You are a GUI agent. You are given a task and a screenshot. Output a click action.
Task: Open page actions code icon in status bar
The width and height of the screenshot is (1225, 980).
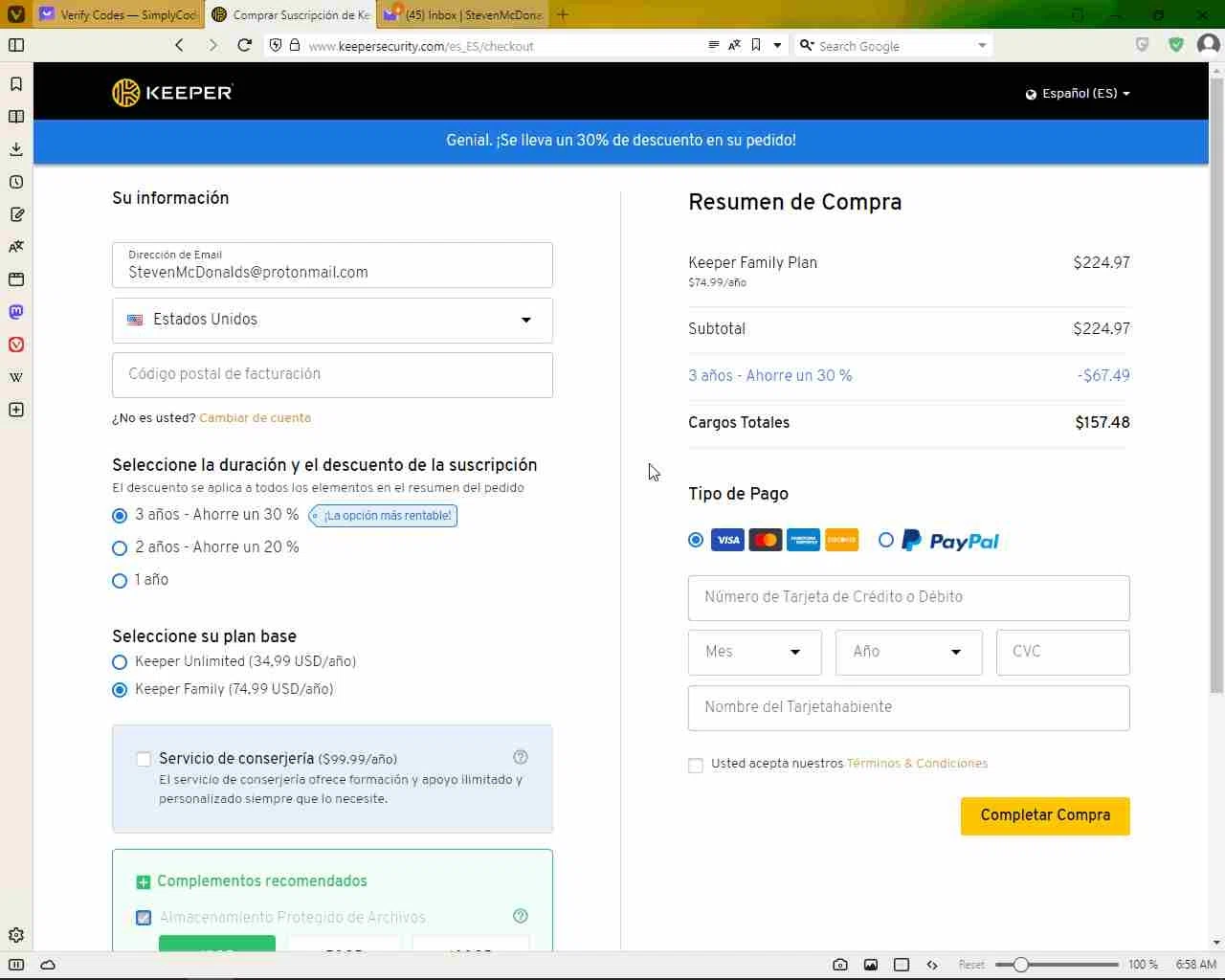pyautogui.click(x=932, y=965)
